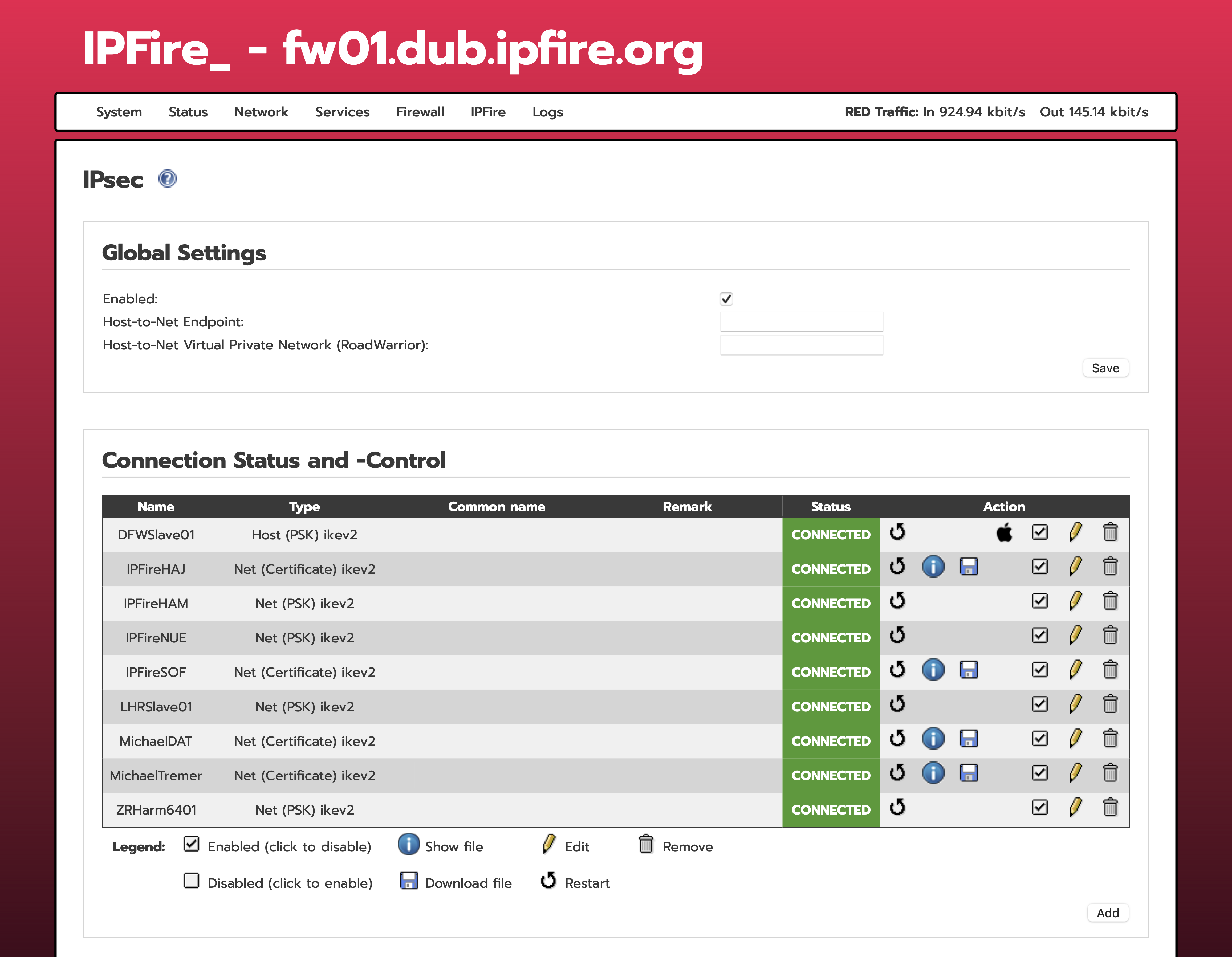This screenshot has width=1232, height=957.
Task: Open the Services menu
Action: tap(342, 112)
